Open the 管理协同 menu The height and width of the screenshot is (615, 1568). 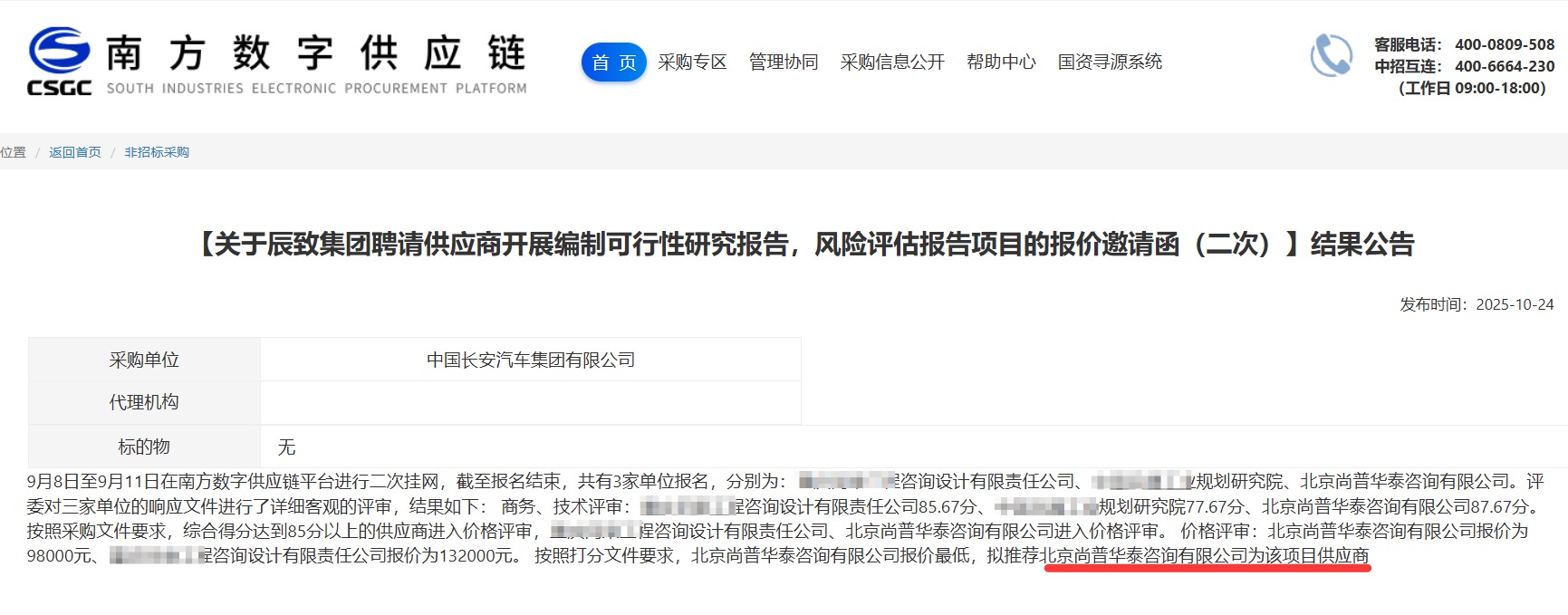tap(784, 62)
